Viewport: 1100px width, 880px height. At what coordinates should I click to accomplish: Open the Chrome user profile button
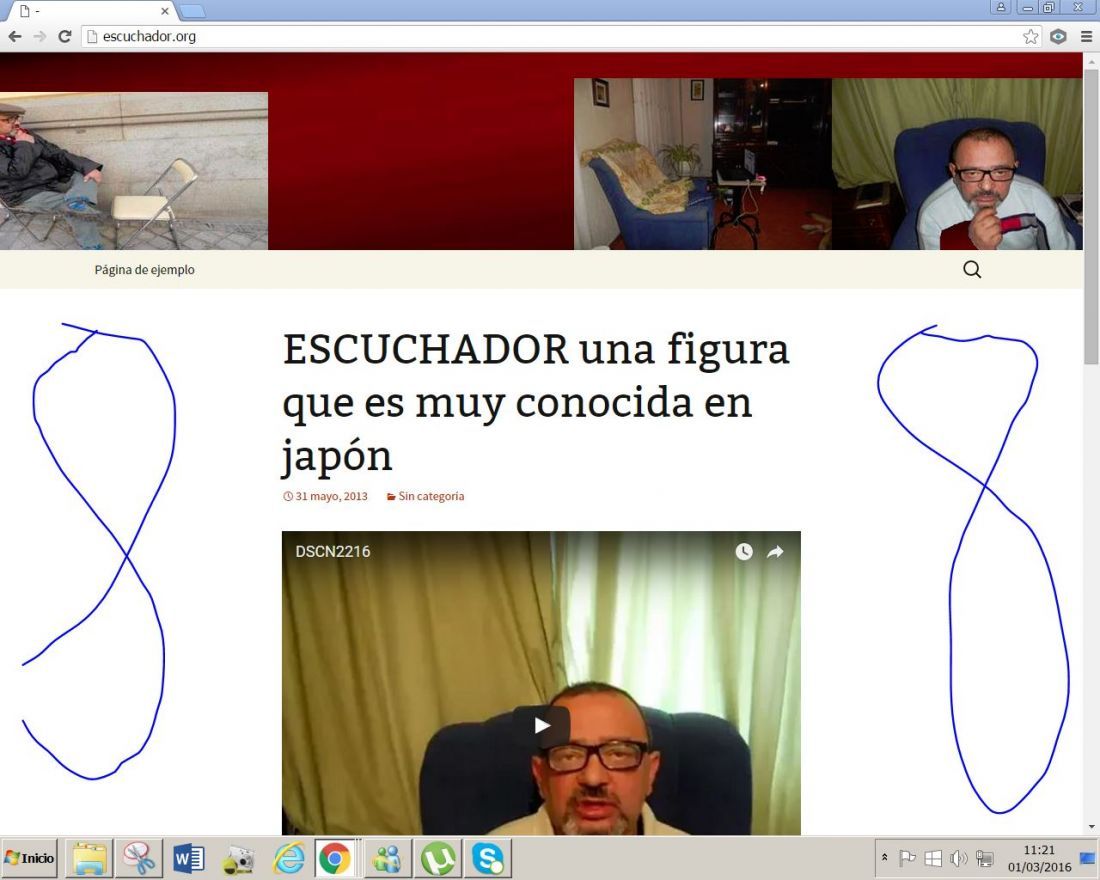pyautogui.click(x=1000, y=7)
